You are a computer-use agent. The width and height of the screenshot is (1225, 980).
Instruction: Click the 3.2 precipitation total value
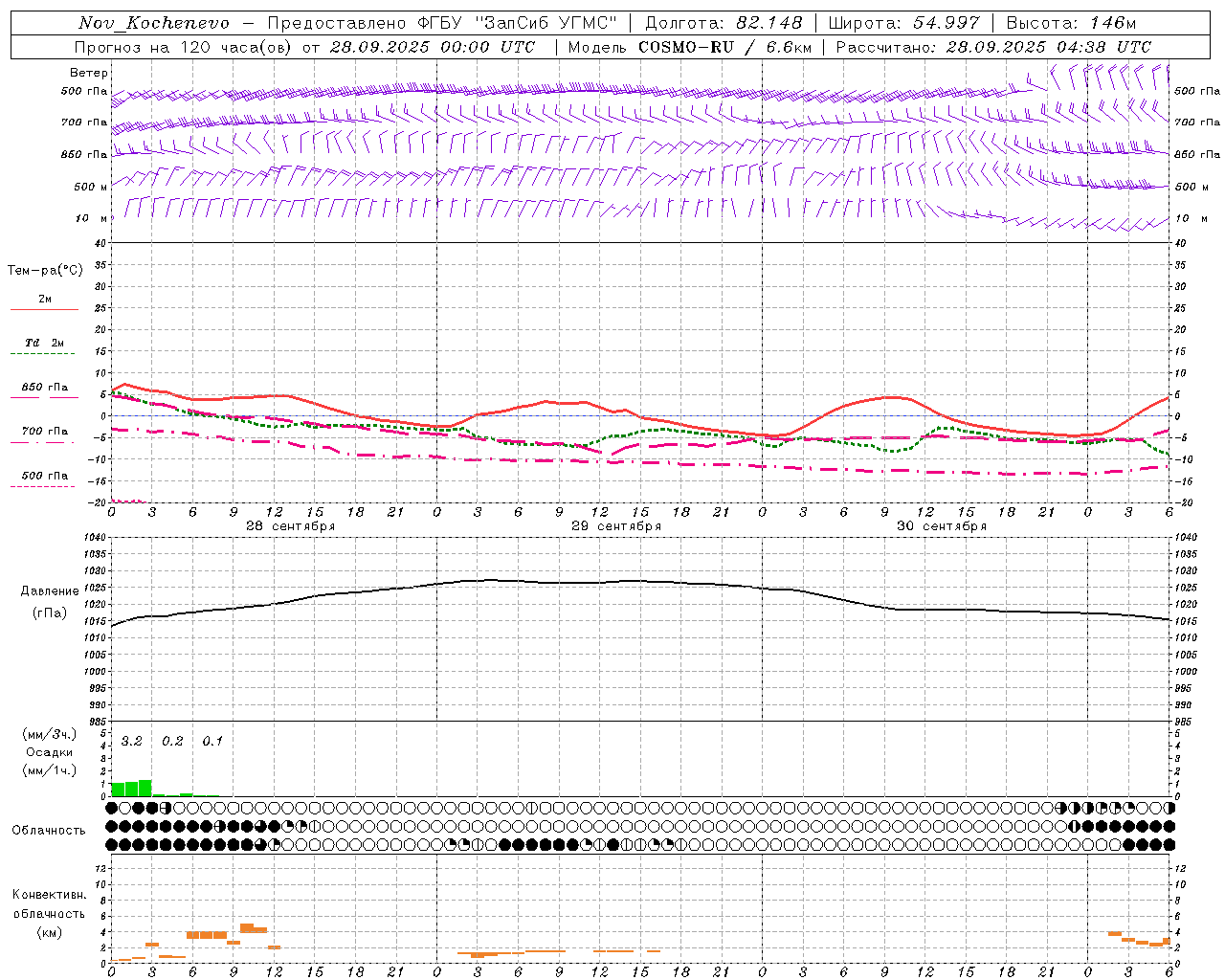tap(132, 742)
